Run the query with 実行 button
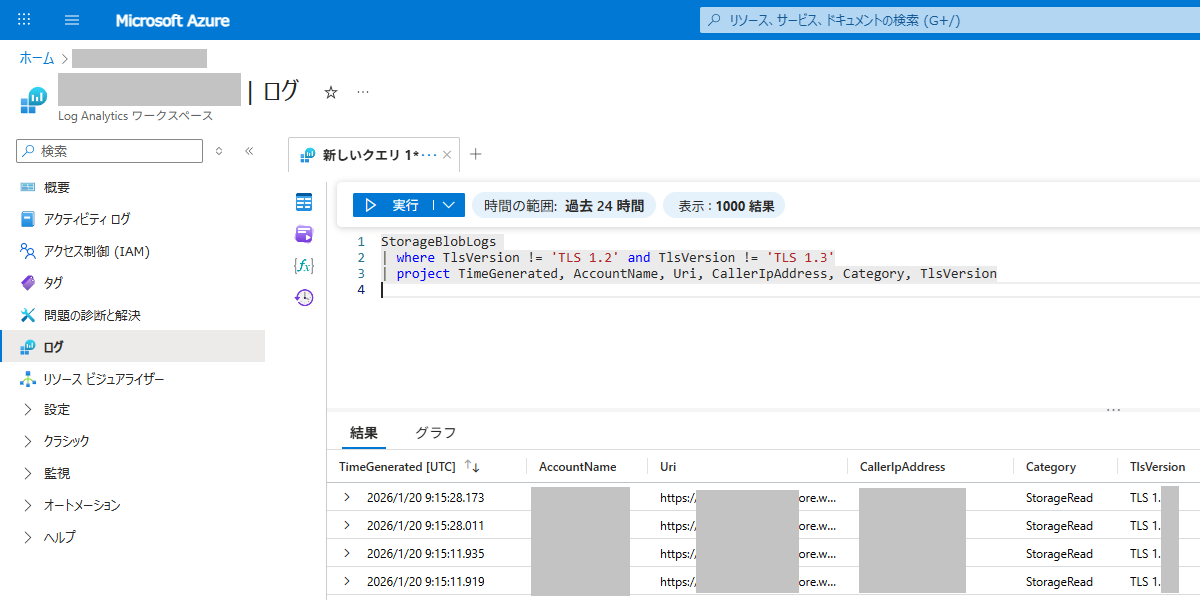 coord(394,205)
